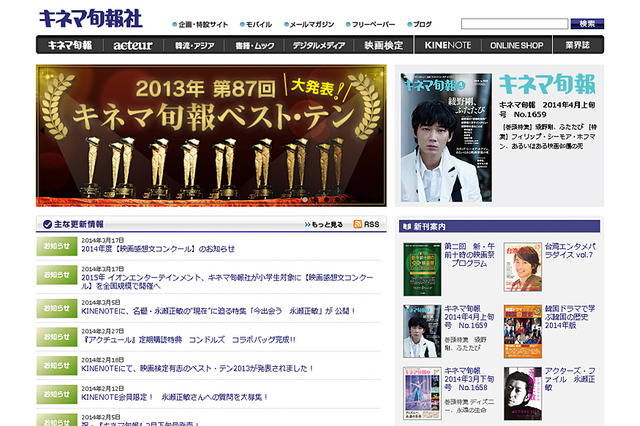640x426 pixels.
Task: Open the large キネマ旬報 magazine cover
Action: (x=446, y=138)
